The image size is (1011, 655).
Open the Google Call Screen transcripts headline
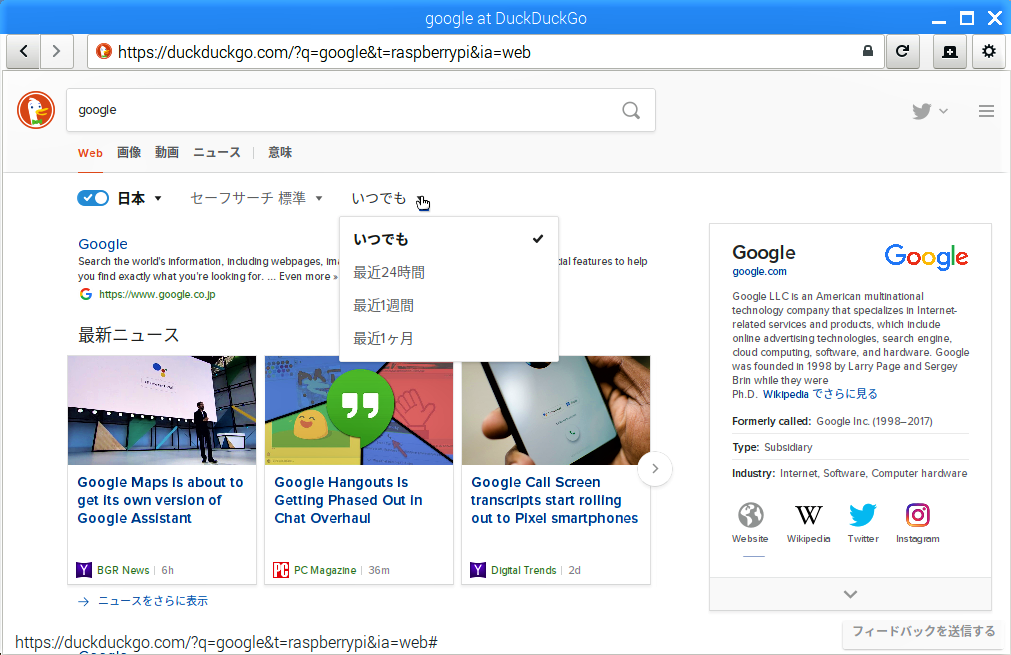click(x=555, y=500)
